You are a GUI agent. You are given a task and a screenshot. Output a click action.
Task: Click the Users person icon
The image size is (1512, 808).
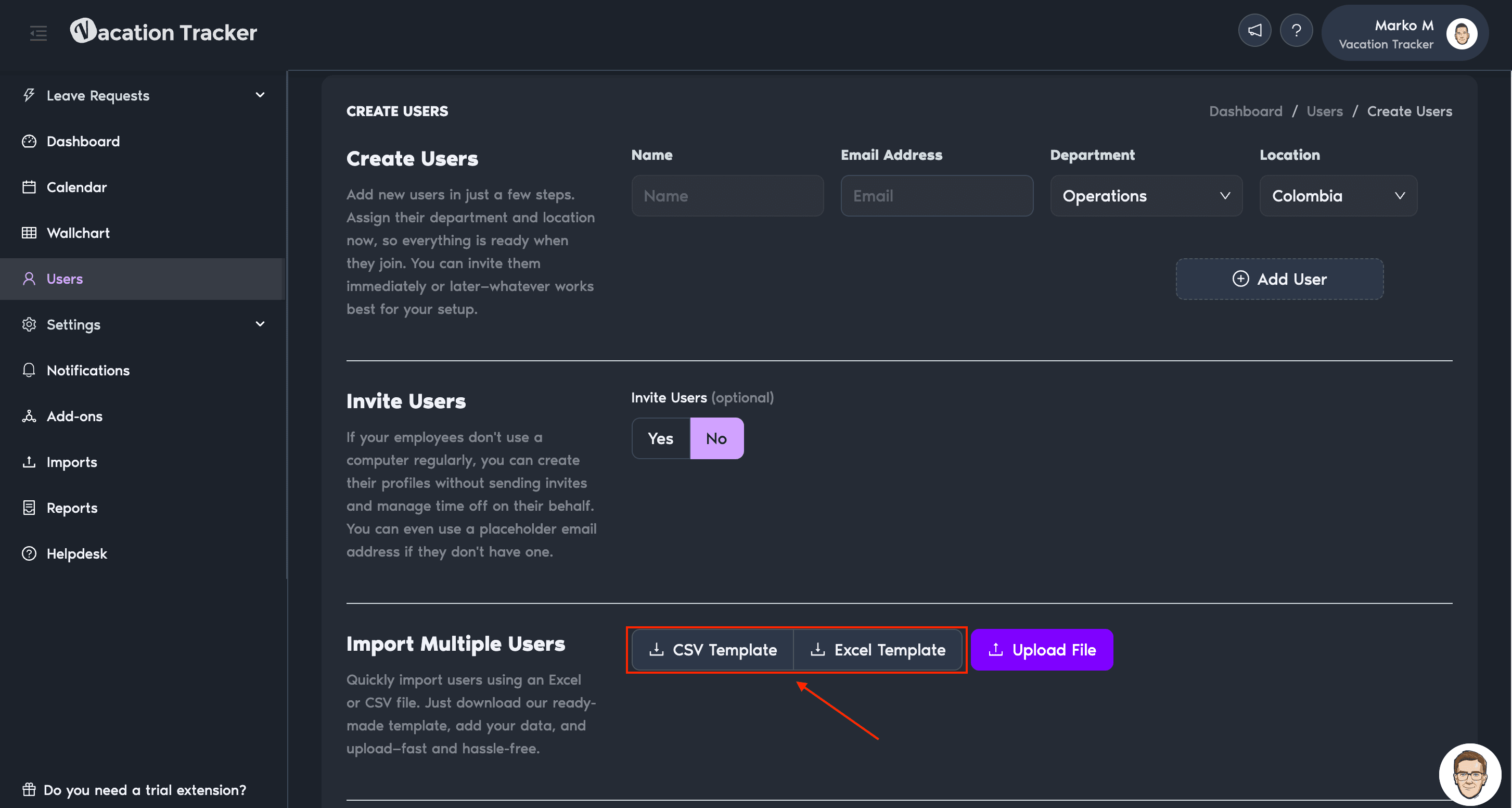[29, 279]
